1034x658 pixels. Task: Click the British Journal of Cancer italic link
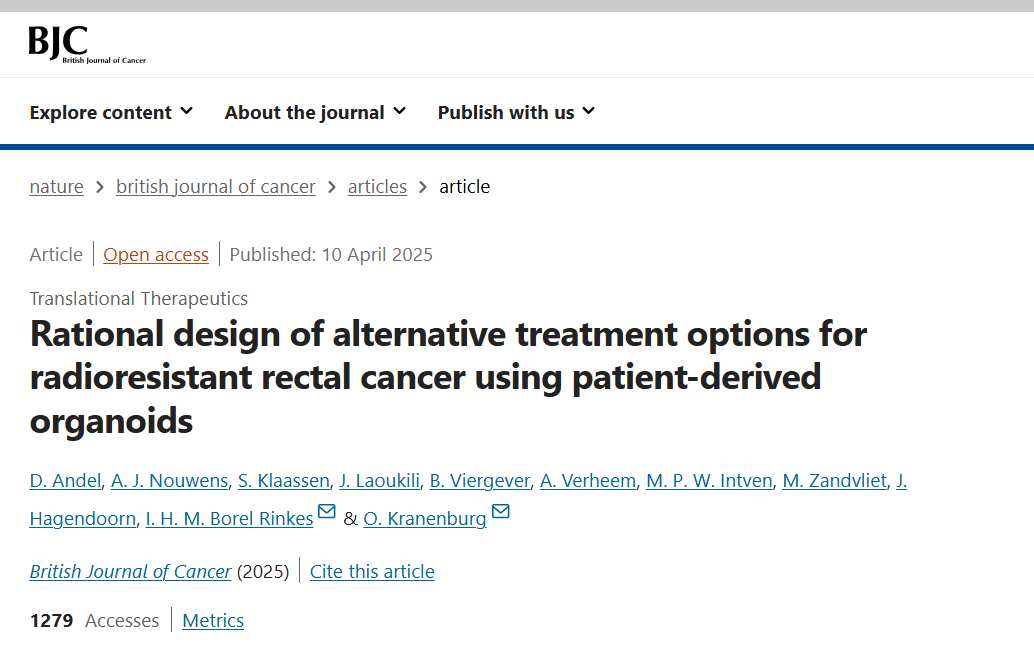pyautogui.click(x=131, y=572)
